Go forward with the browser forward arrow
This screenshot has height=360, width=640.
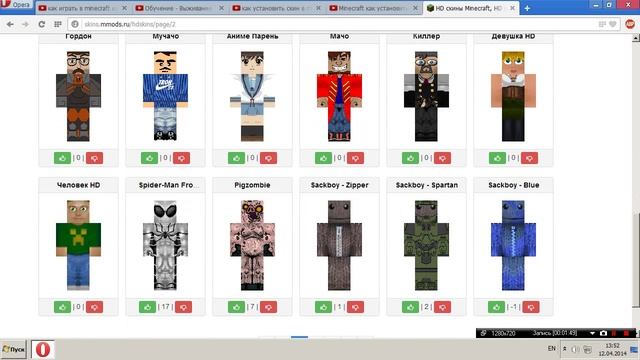click(x=25, y=24)
